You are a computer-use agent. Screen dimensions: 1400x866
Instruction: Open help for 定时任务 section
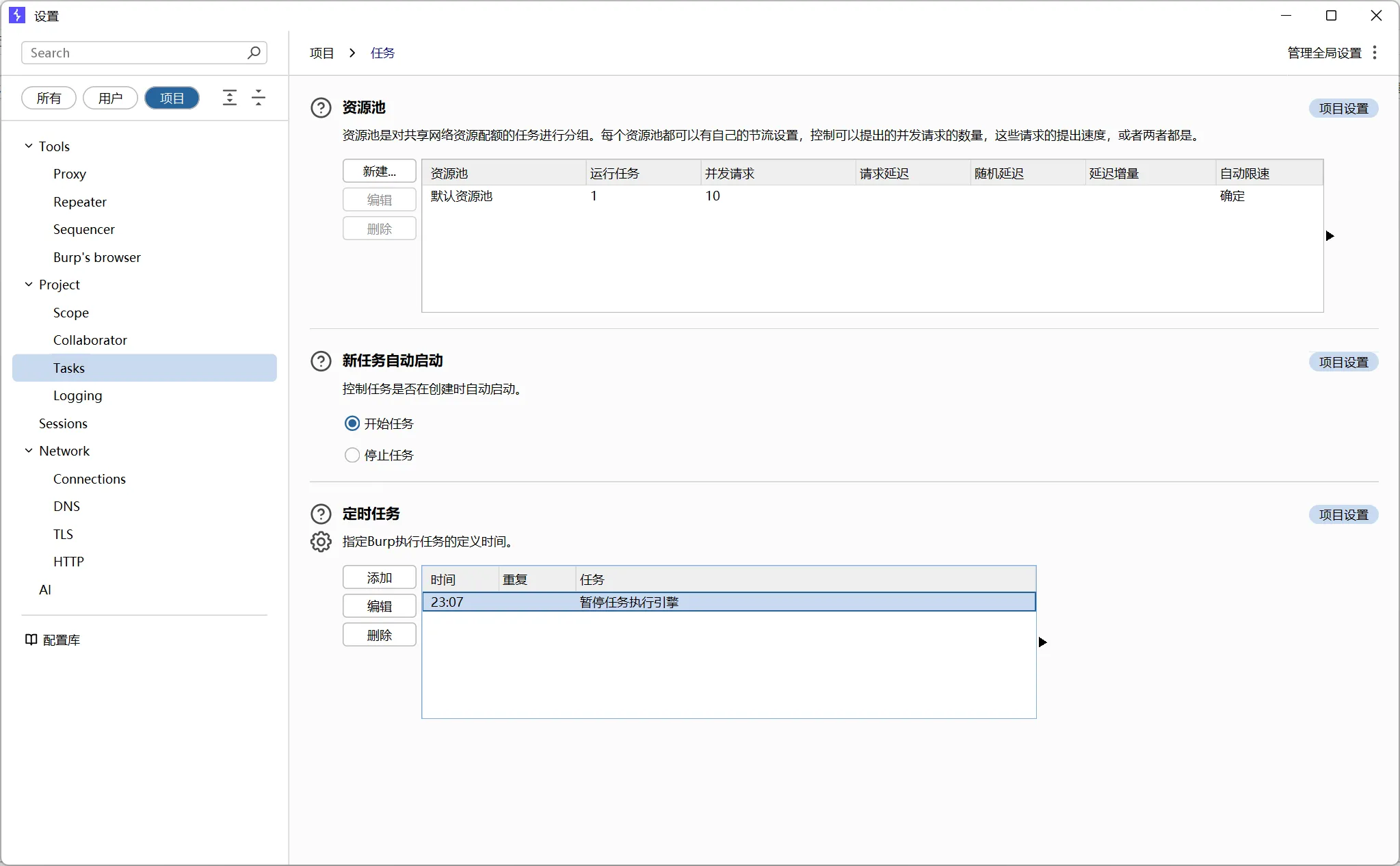(321, 514)
